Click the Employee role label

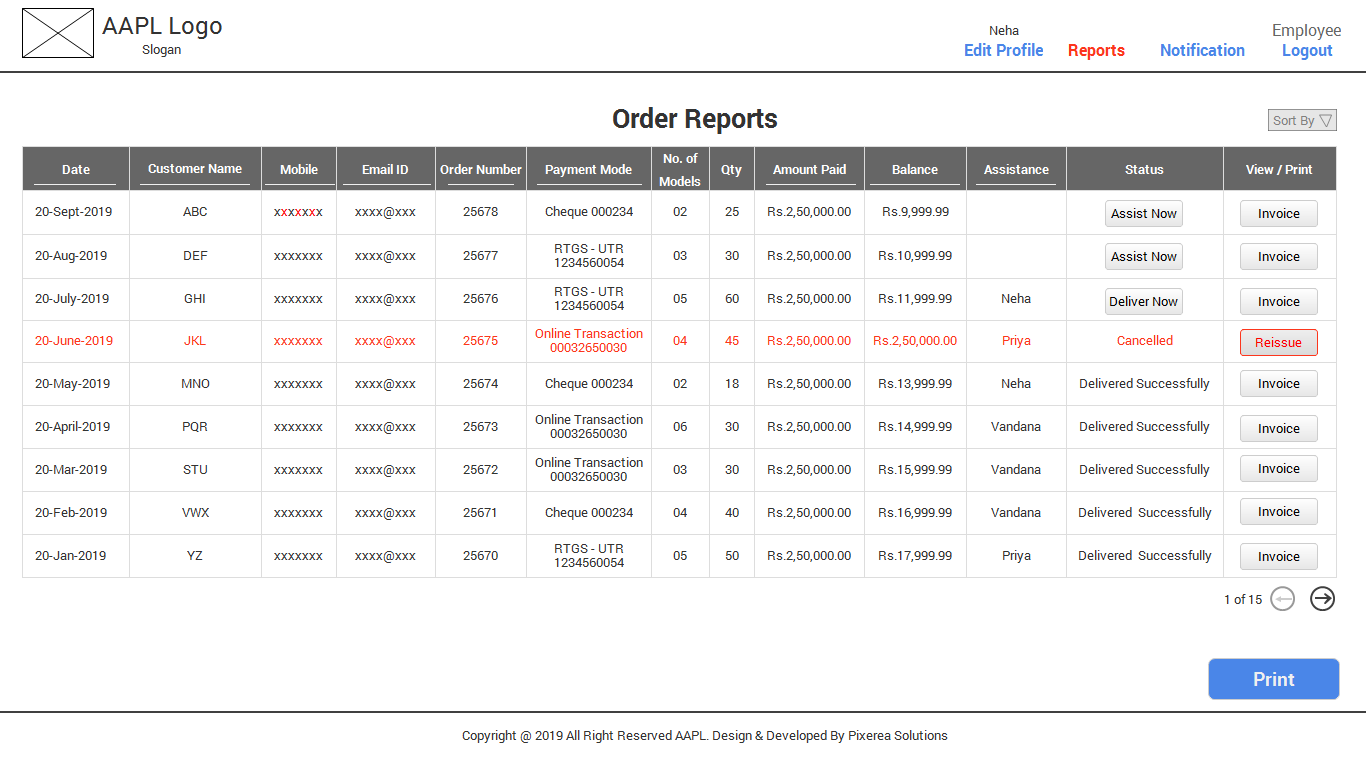[x=1306, y=30]
